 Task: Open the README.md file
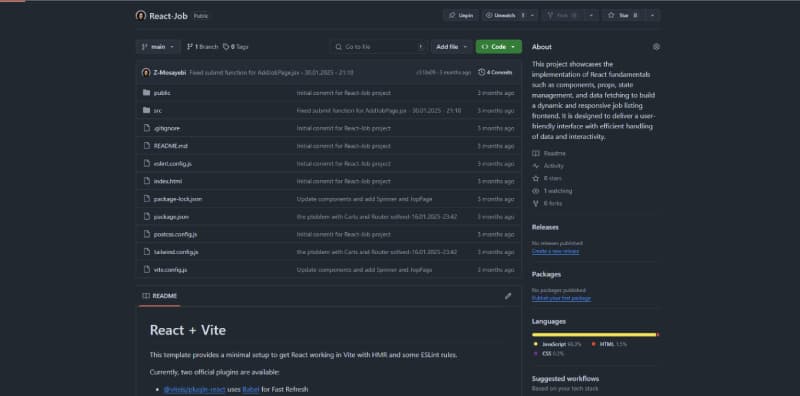170,146
